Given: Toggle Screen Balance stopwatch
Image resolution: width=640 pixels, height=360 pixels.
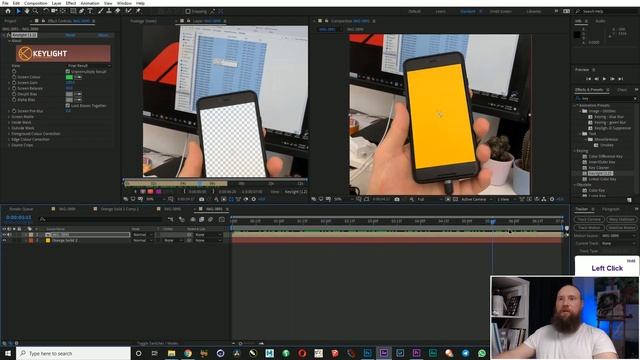Looking at the screenshot, I should click(x=14, y=88).
